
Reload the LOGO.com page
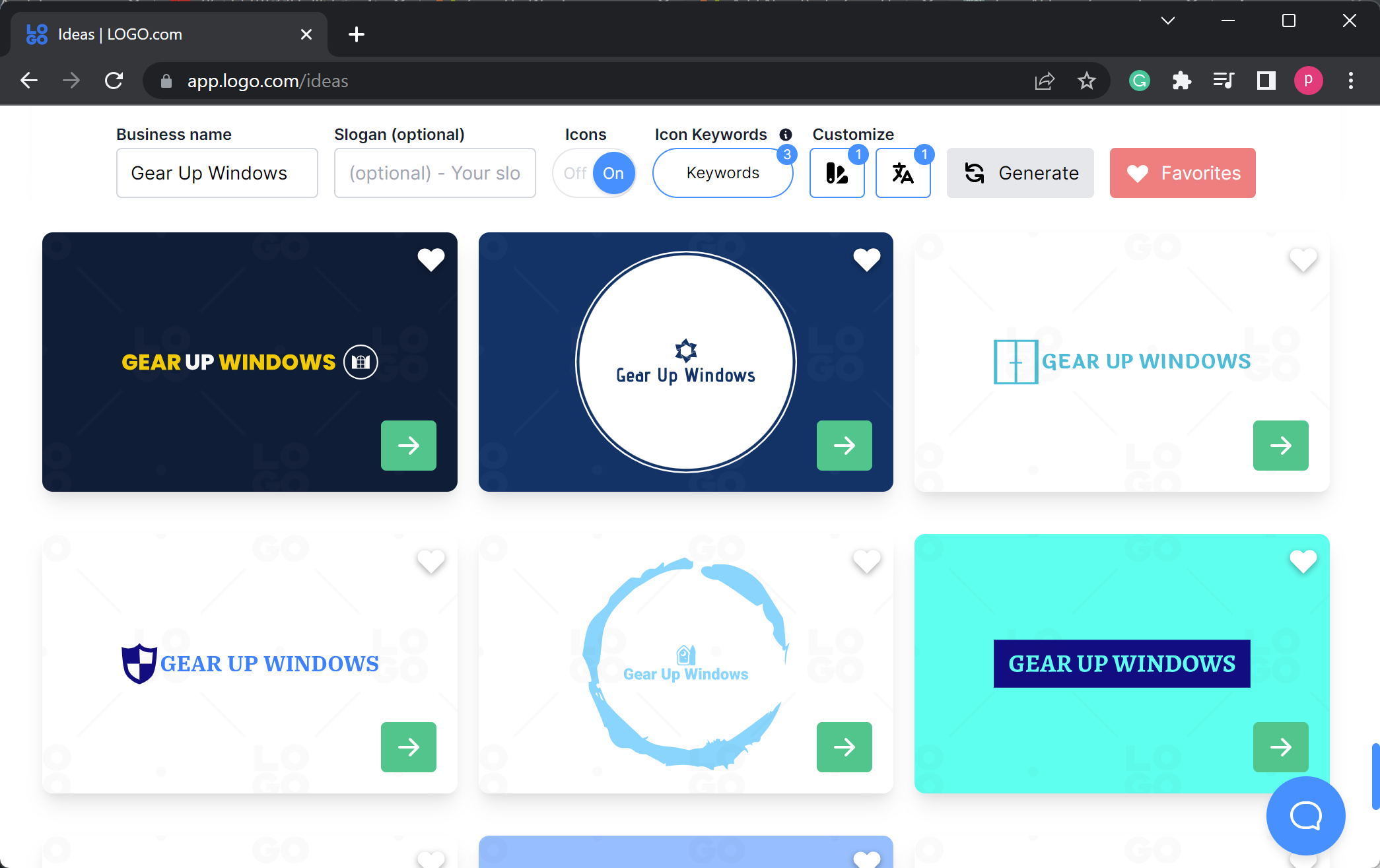[x=114, y=81]
